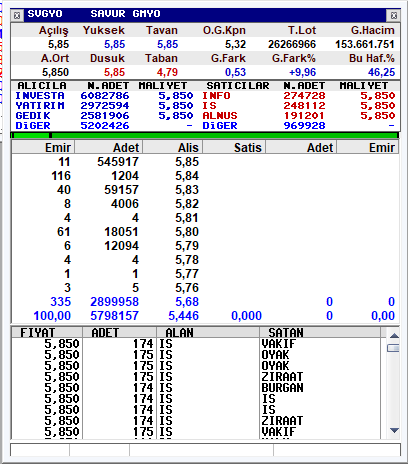Click the summary quantity 5798157
The width and height of the screenshot is (408, 464).
(114, 316)
